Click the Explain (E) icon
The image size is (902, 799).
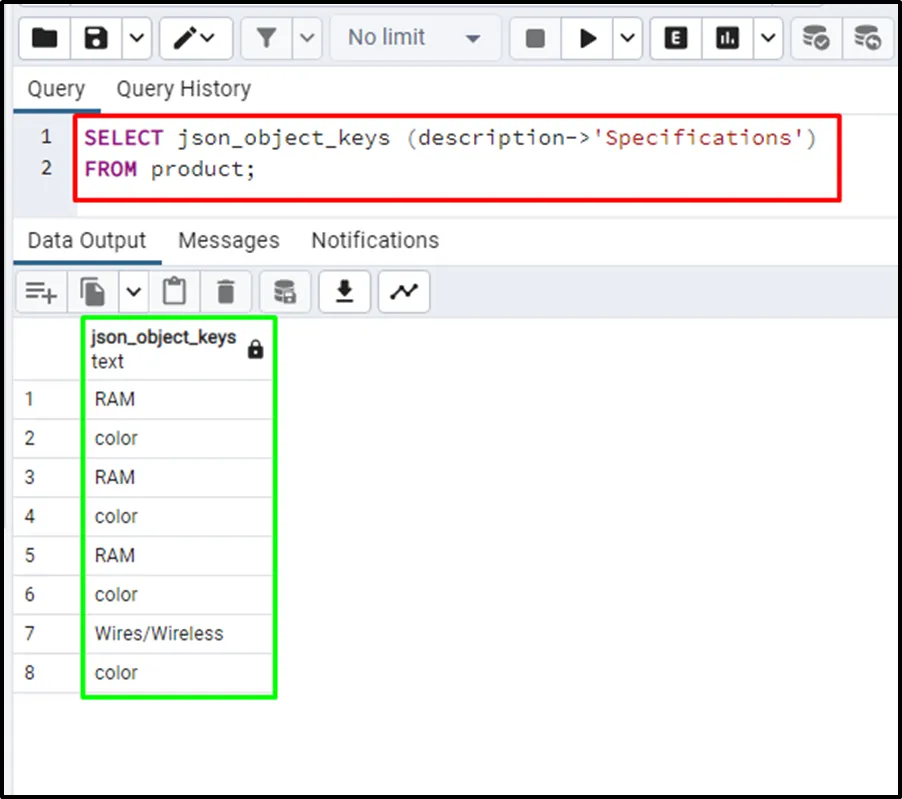(x=676, y=38)
